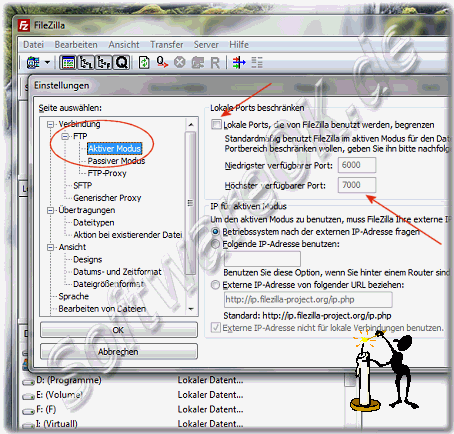This screenshot has height=434, width=454.
Task: Click the settings tree scroll-up arrow
Action: click(x=191, y=125)
